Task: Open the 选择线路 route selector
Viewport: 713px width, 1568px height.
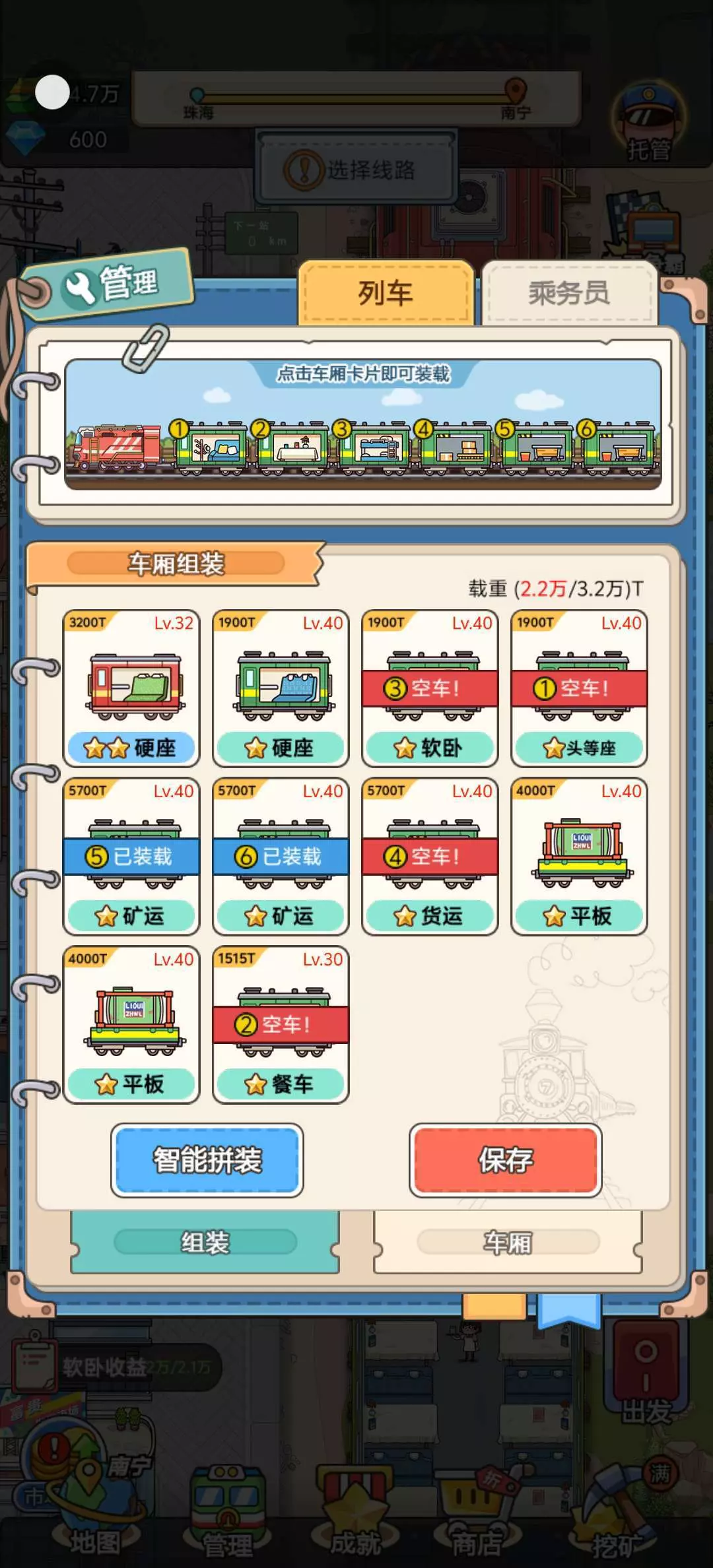Action: 356,169
